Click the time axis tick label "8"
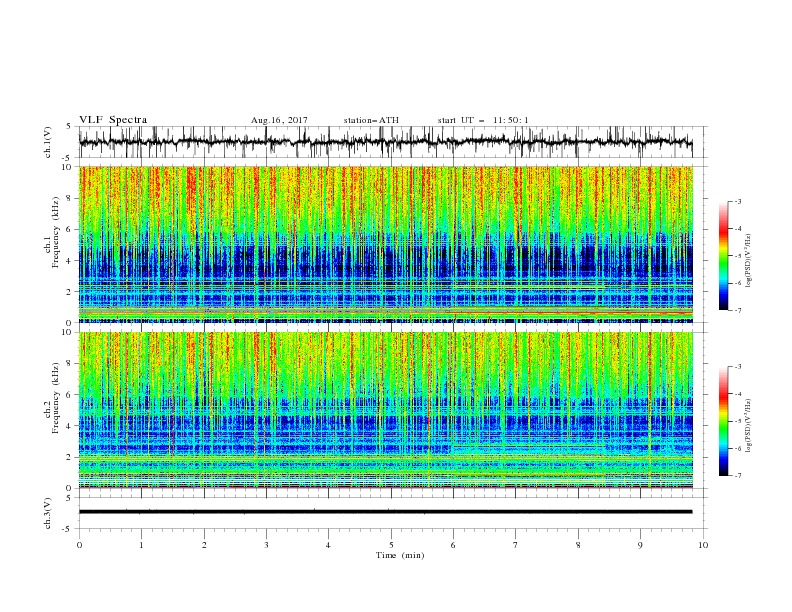792x612 pixels. click(578, 545)
